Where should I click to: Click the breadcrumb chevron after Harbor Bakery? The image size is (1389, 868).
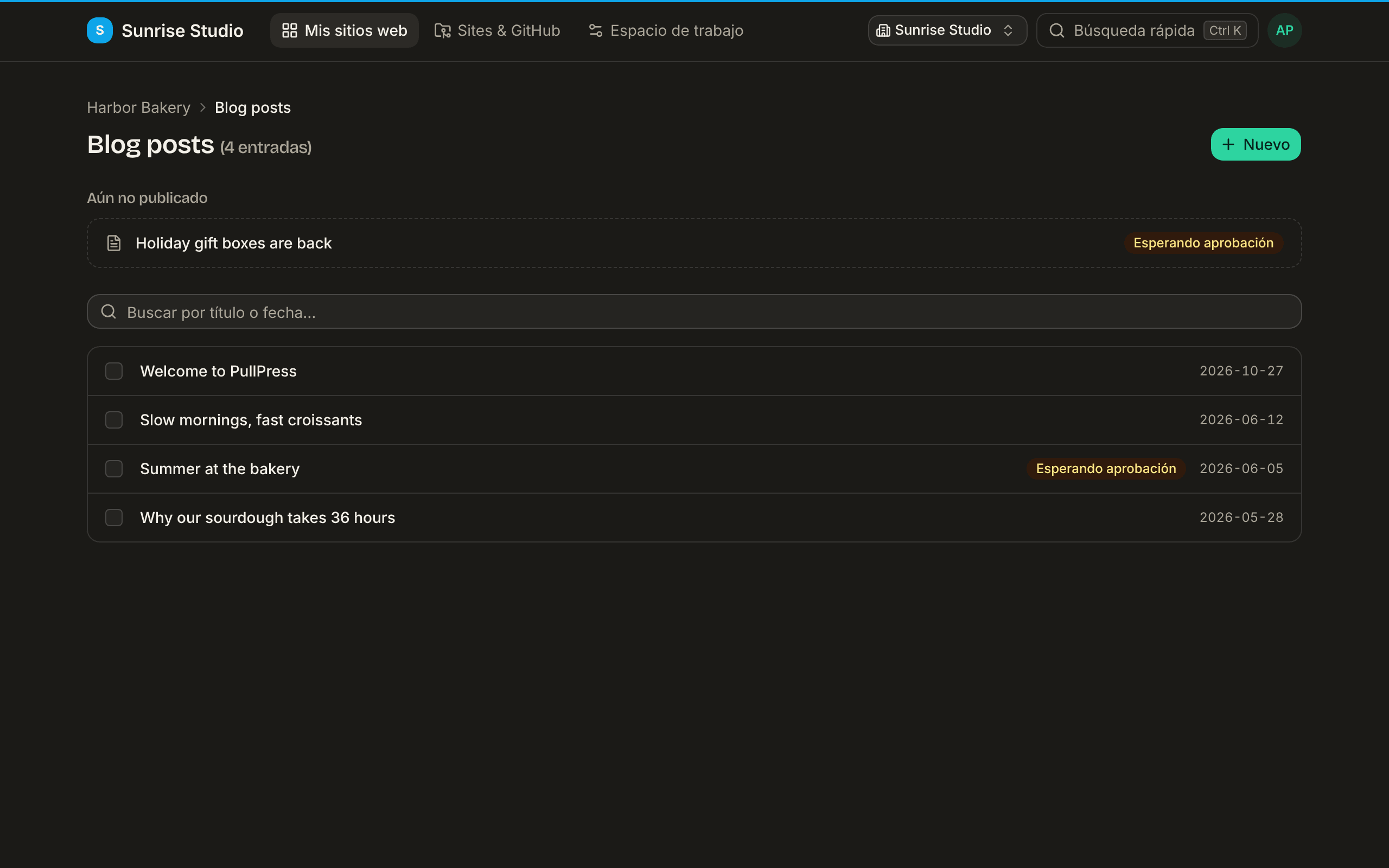tap(202, 108)
